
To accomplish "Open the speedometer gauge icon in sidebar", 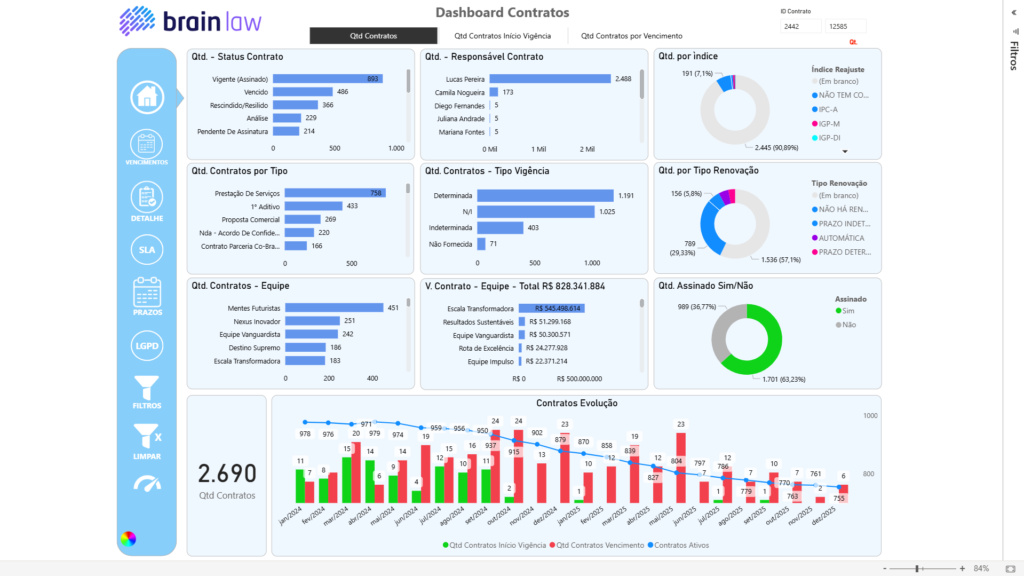I will [x=147, y=484].
